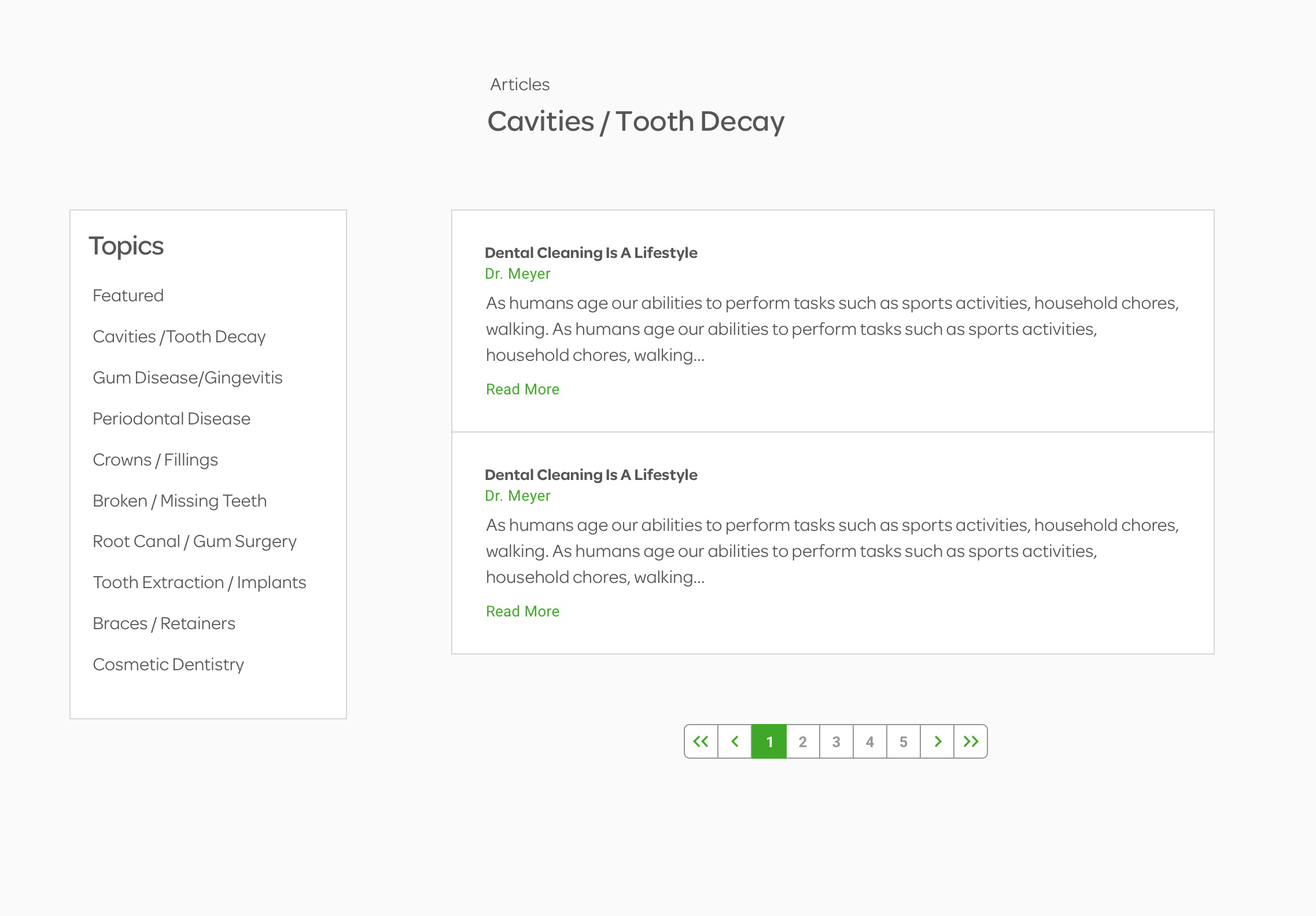Screen dimensions: 1316x916
Task: Go to next page arrow
Action: point(937,741)
